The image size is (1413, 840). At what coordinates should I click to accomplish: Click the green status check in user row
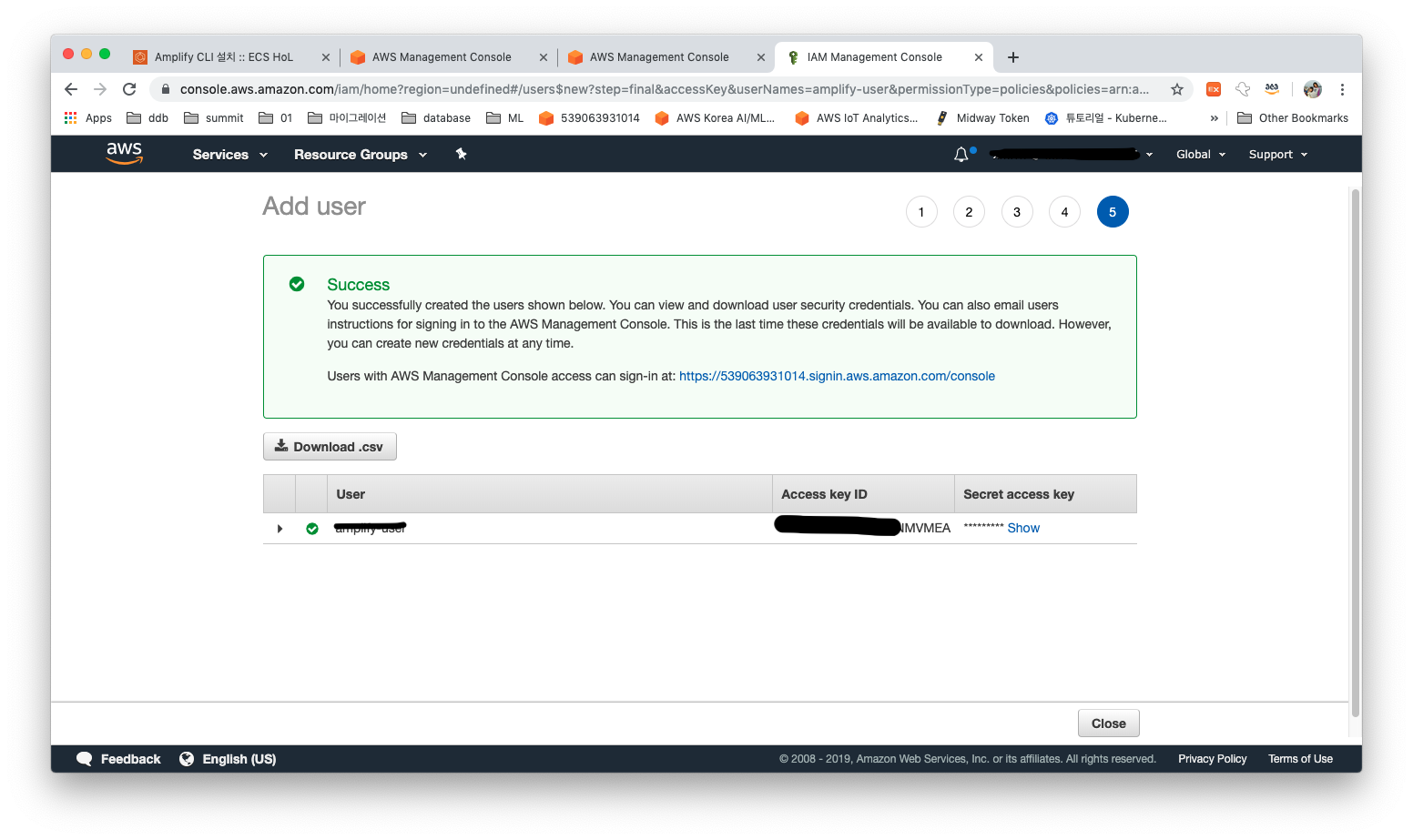tap(312, 529)
